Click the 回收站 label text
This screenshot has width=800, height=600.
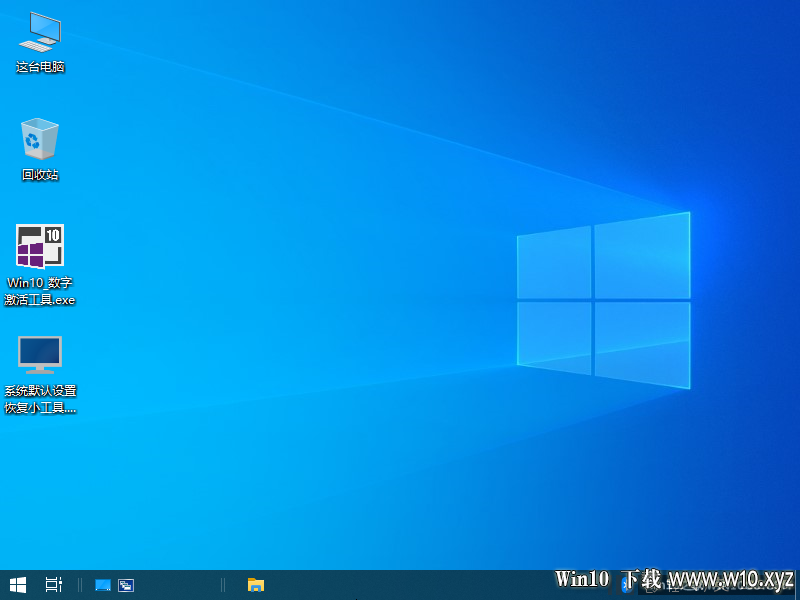[x=40, y=174]
